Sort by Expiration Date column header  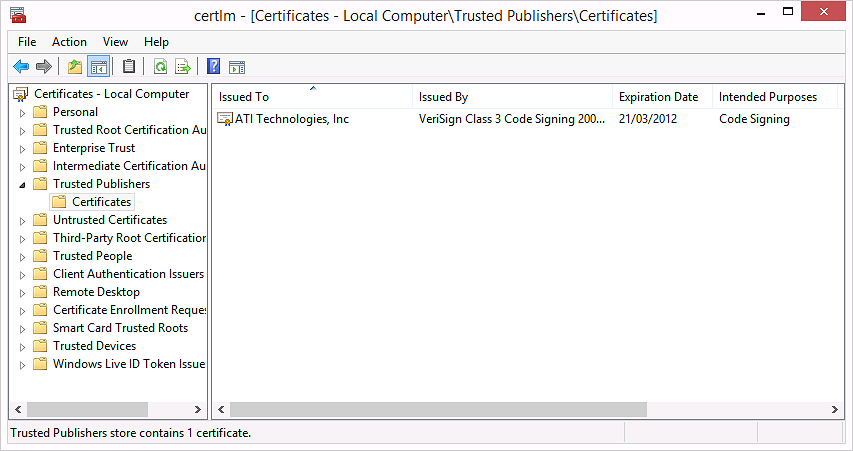658,97
